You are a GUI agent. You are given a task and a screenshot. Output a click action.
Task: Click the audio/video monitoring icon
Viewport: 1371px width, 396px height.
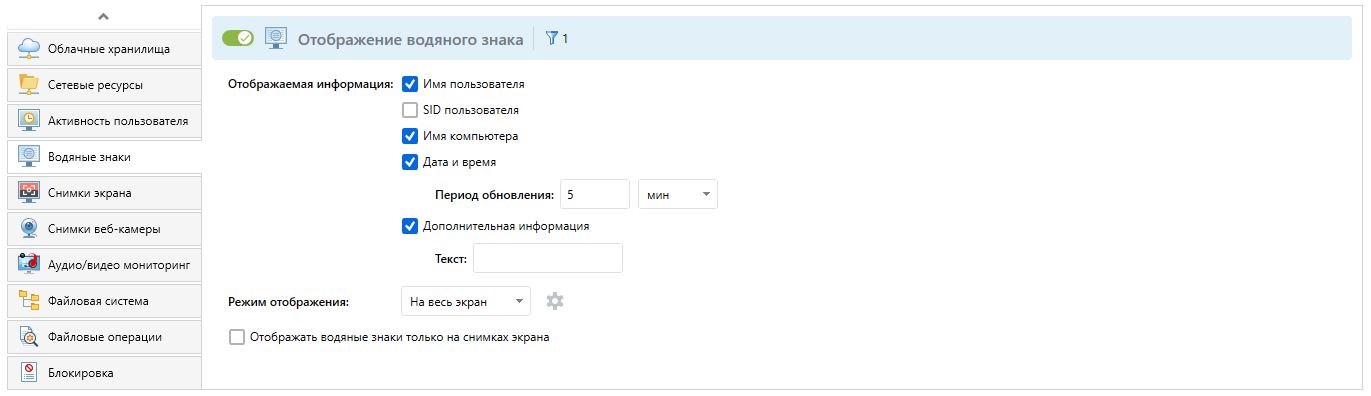29,264
